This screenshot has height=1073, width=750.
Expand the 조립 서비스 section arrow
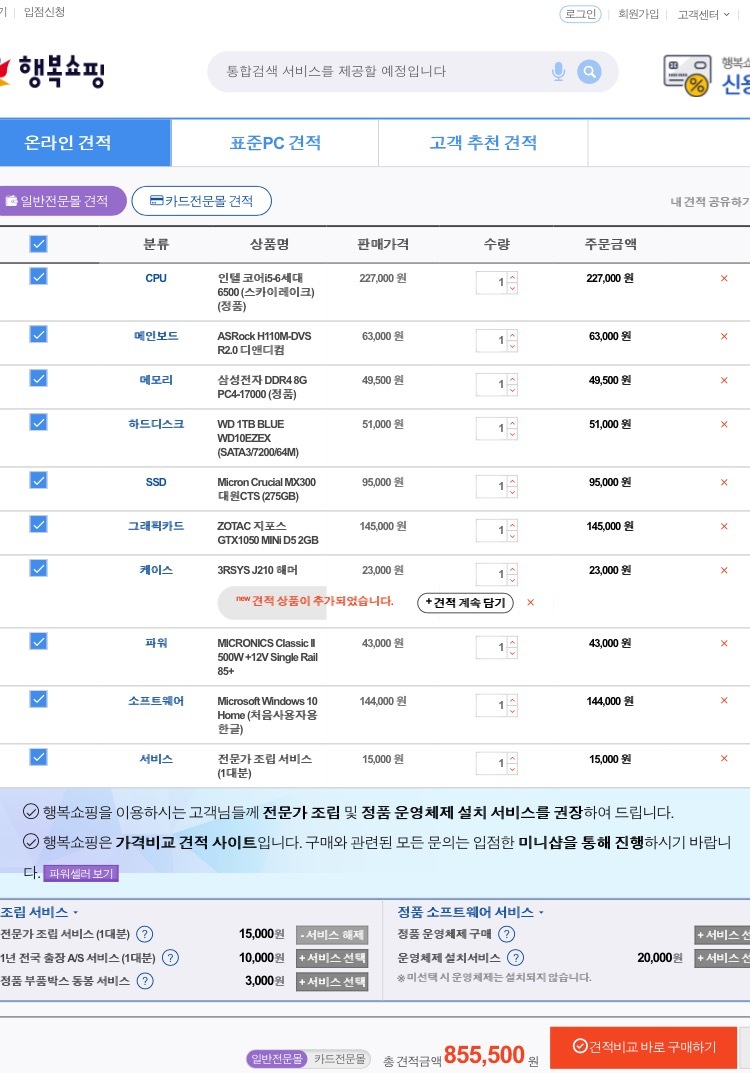point(75,912)
